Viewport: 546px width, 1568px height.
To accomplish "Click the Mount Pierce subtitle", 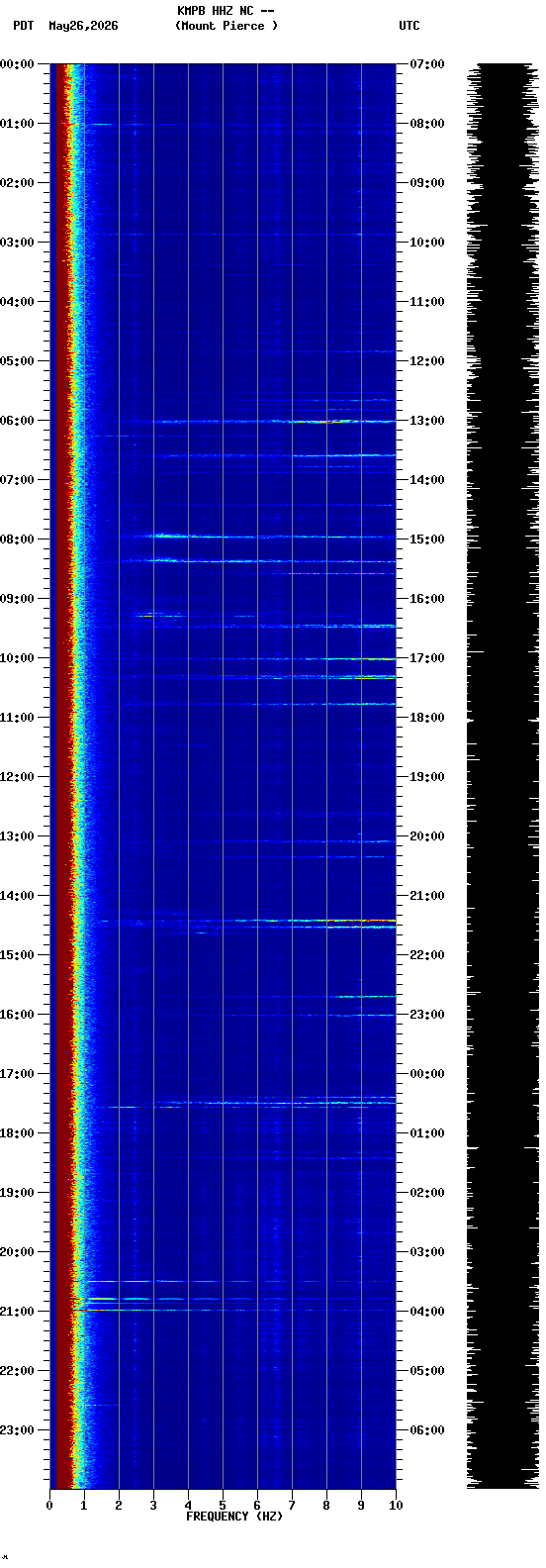I will pyautogui.click(x=227, y=26).
